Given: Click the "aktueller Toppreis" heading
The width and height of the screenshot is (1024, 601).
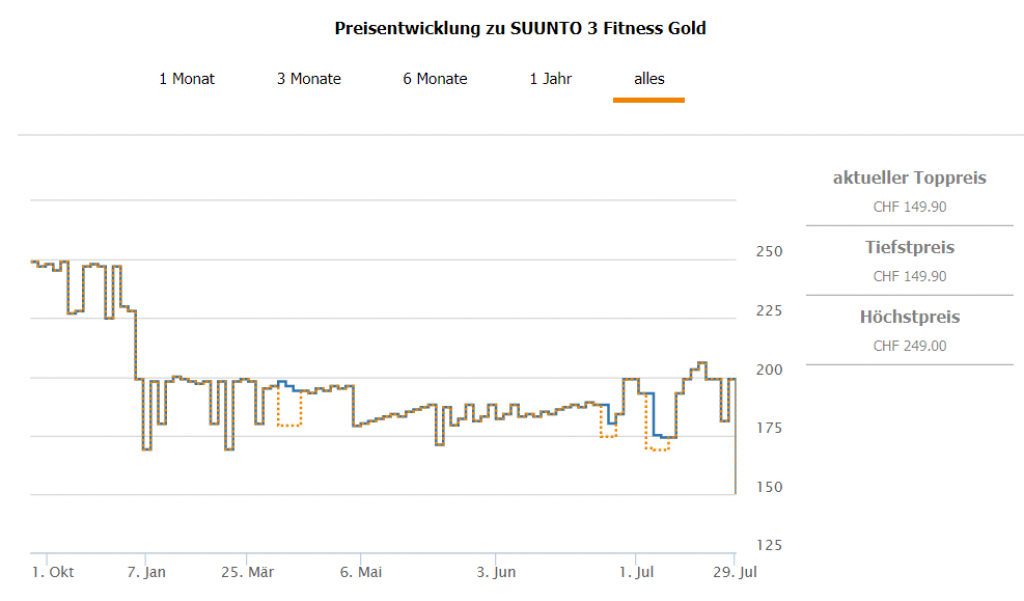Looking at the screenshot, I should click(x=909, y=179).
